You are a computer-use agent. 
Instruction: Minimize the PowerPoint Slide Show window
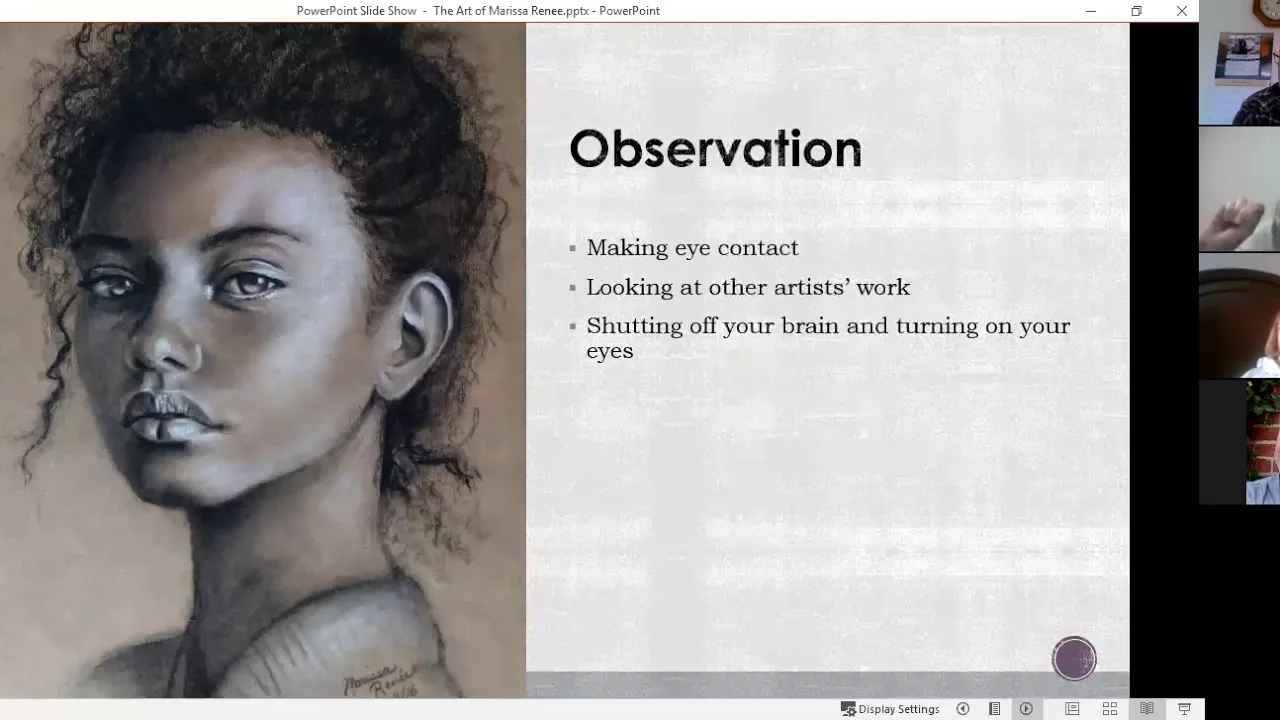(1091, 11)
